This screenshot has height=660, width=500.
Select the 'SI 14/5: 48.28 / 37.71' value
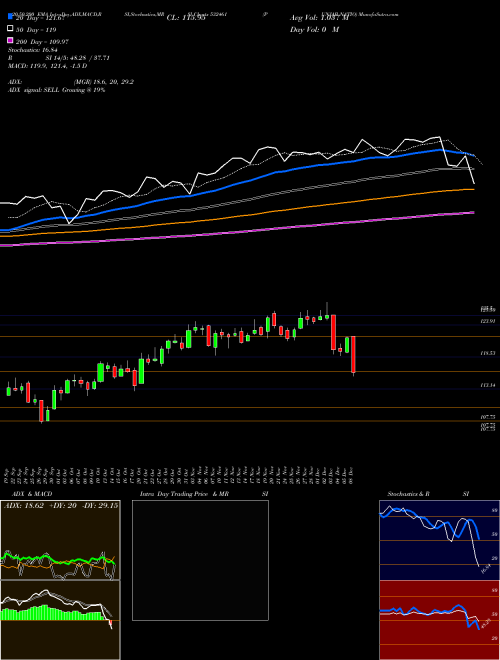[78, 58]
